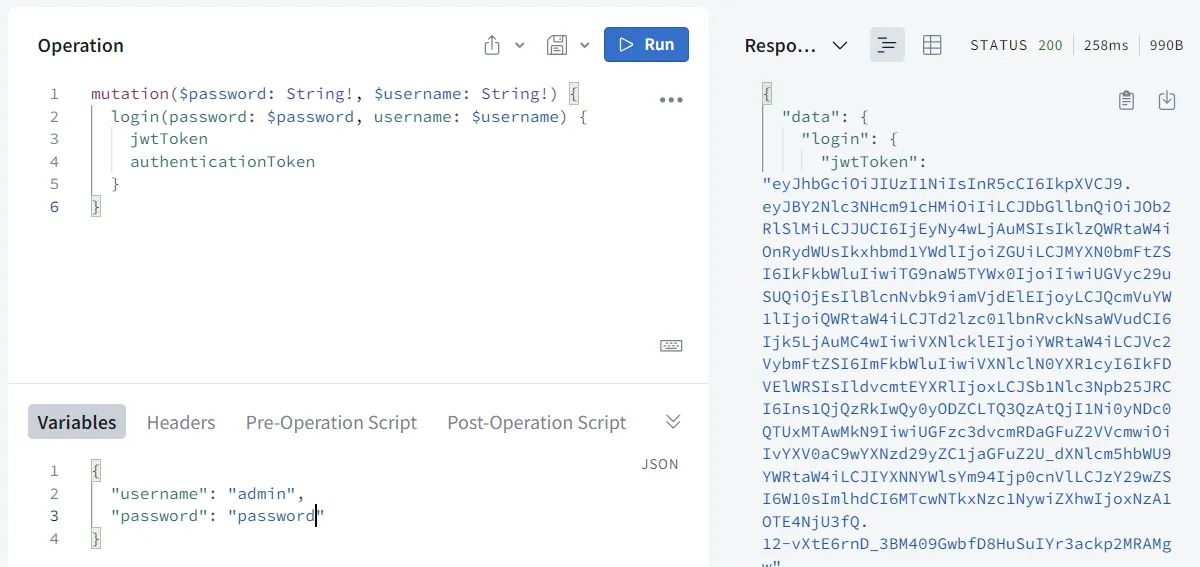The image size is (1200, 567).
Task: Show keyboard shortcuts in the Operation editor
Action: click(671, 345)
